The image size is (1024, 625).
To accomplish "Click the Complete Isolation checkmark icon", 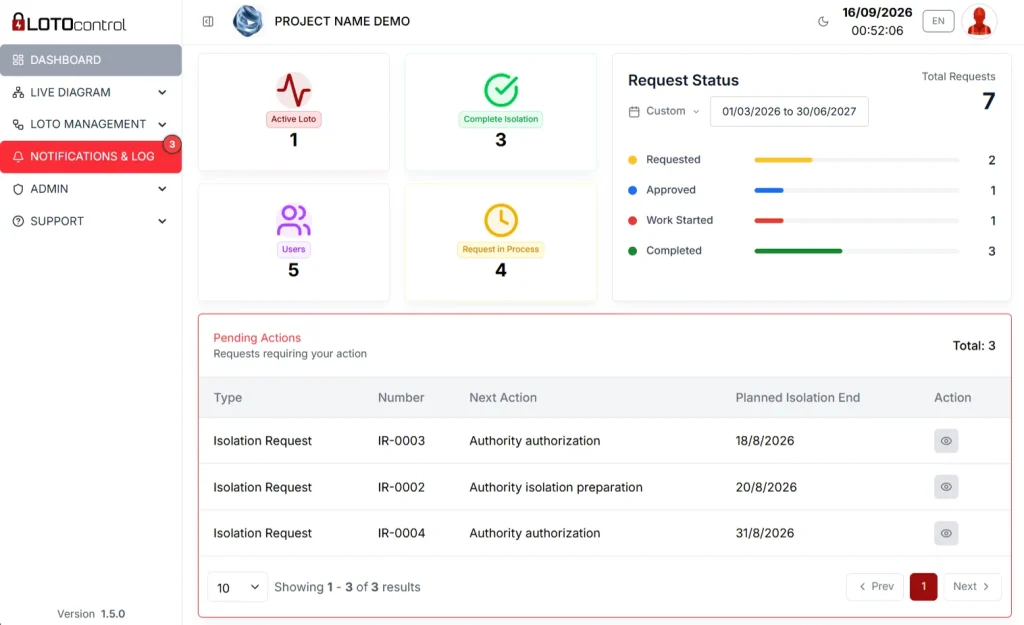I will (501, 89).
